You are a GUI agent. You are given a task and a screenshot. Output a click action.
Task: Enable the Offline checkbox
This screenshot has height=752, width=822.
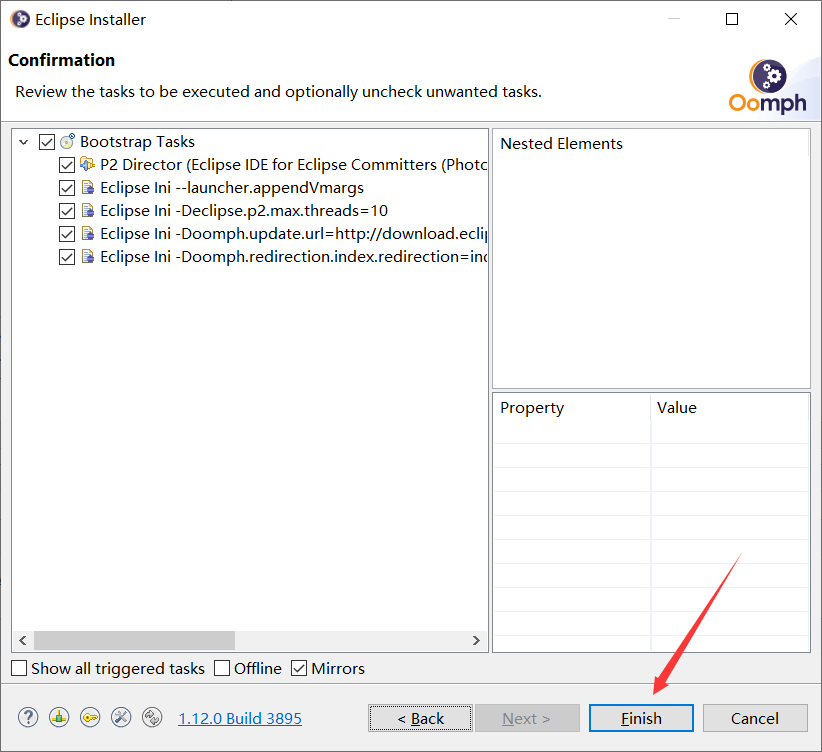[222, 668]
